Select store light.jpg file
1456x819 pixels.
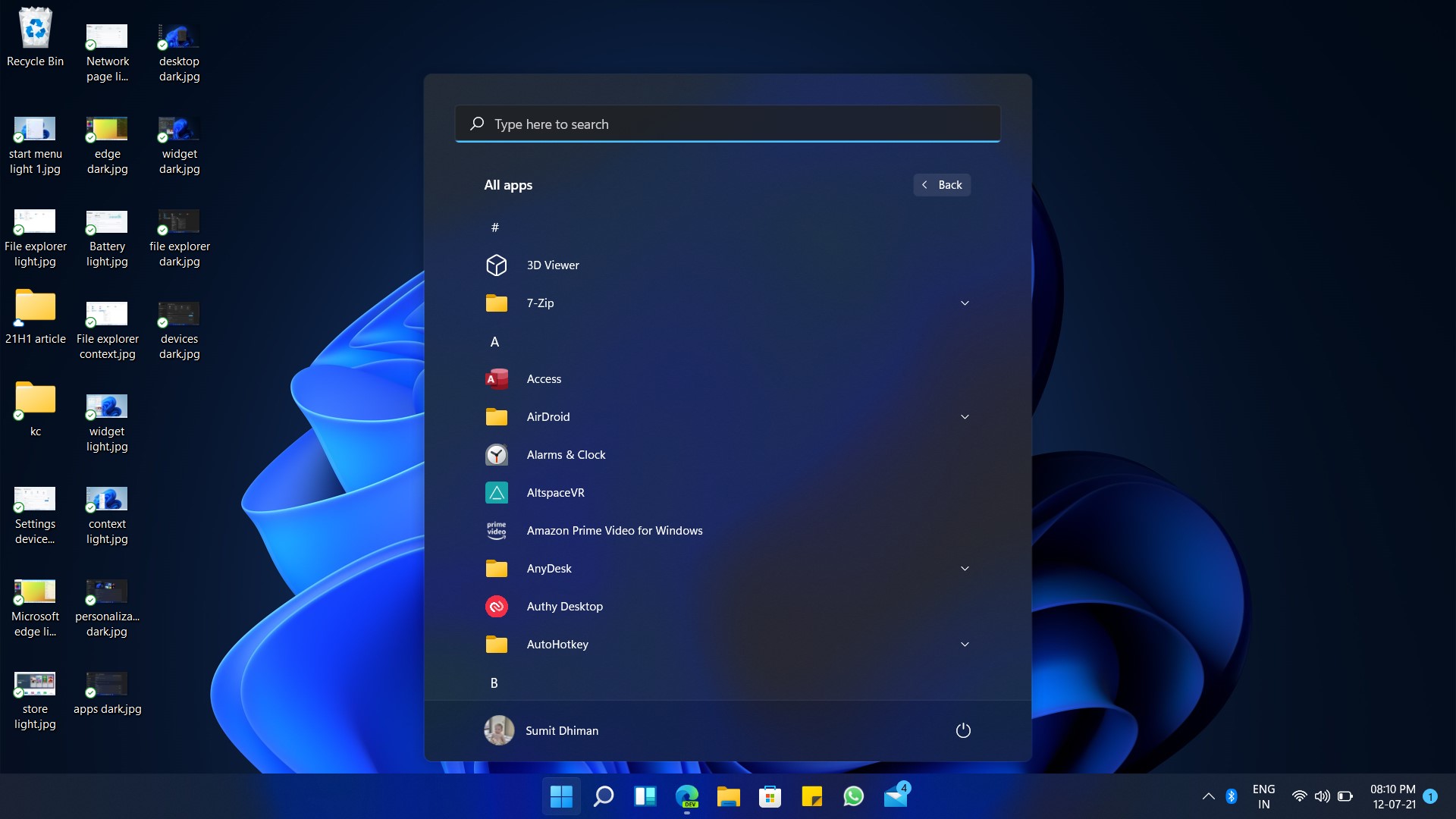click(35, 701)
